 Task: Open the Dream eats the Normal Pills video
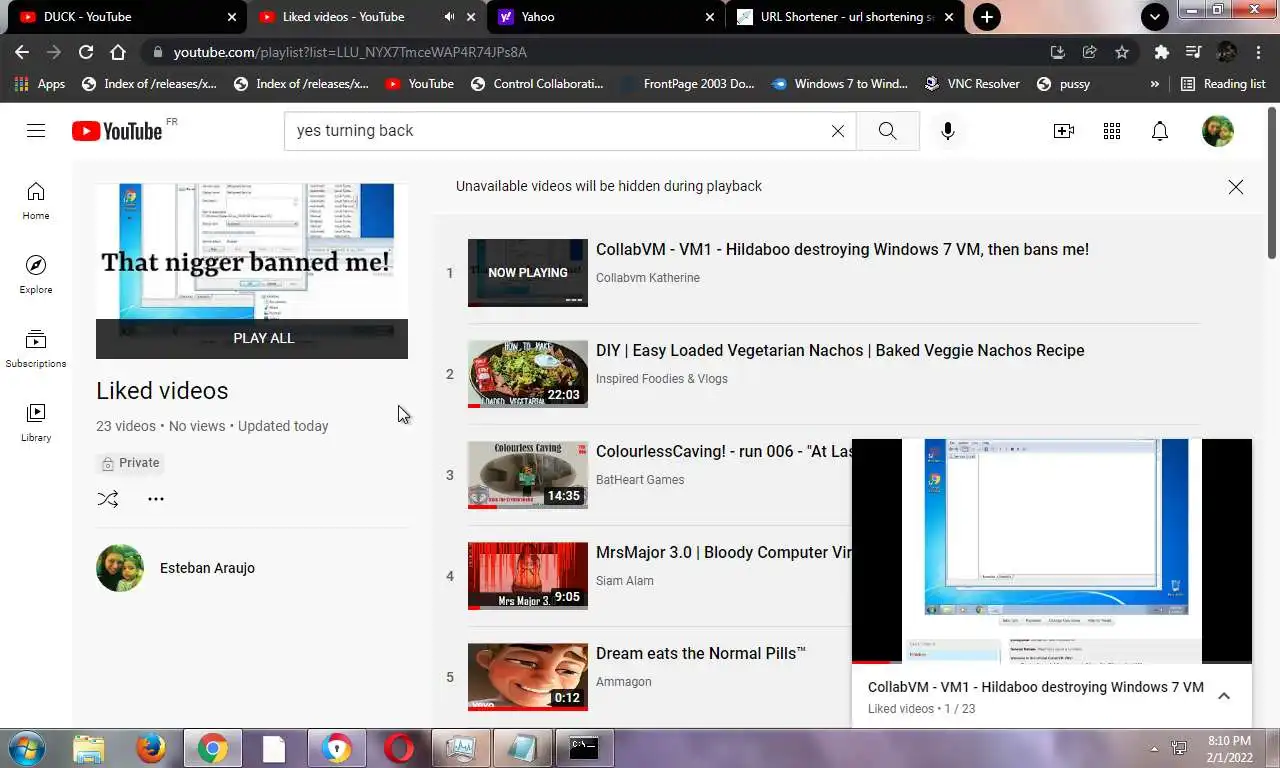pos(701,654)
